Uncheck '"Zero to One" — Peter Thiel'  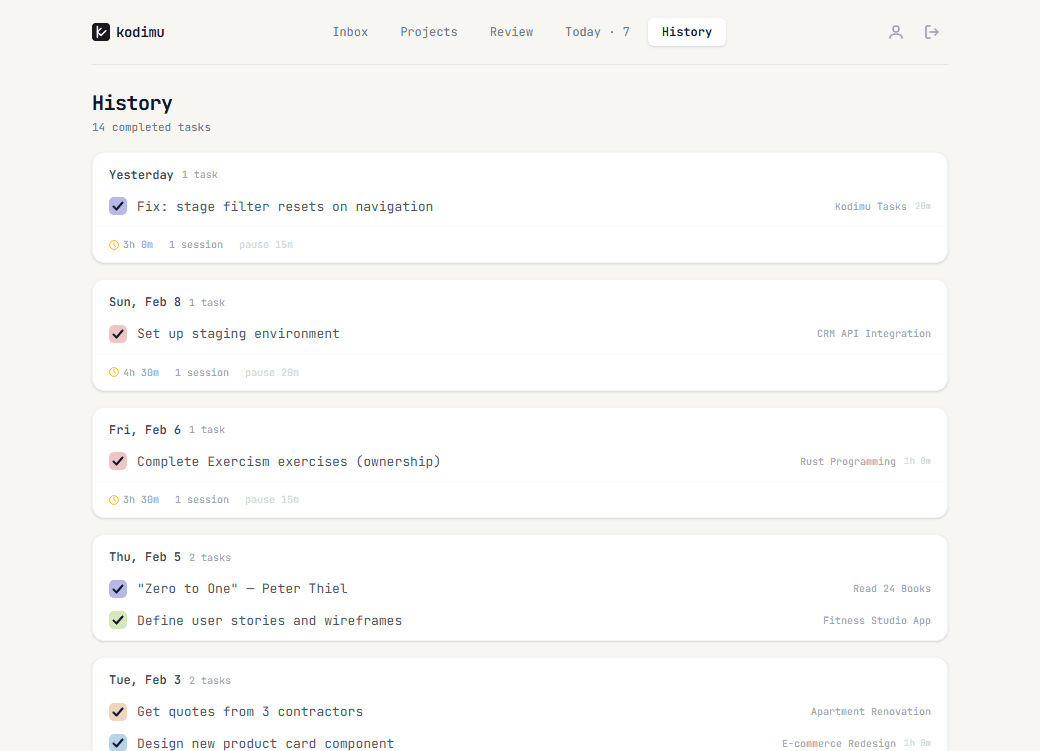pyautogui.click(x=118, y=588)
